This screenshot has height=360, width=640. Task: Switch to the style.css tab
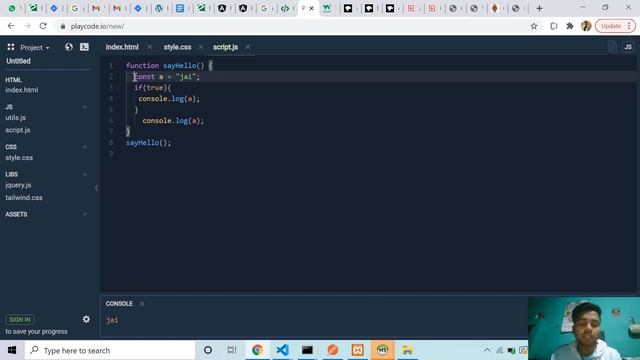177,47
